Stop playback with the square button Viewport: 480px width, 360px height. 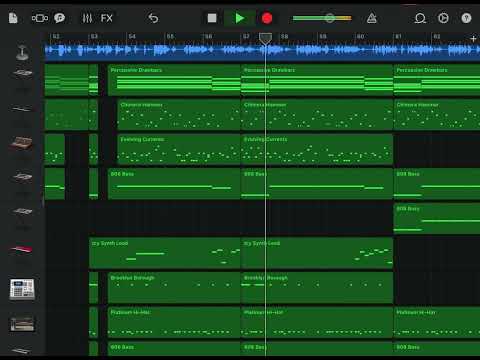(x=212, y=18)
